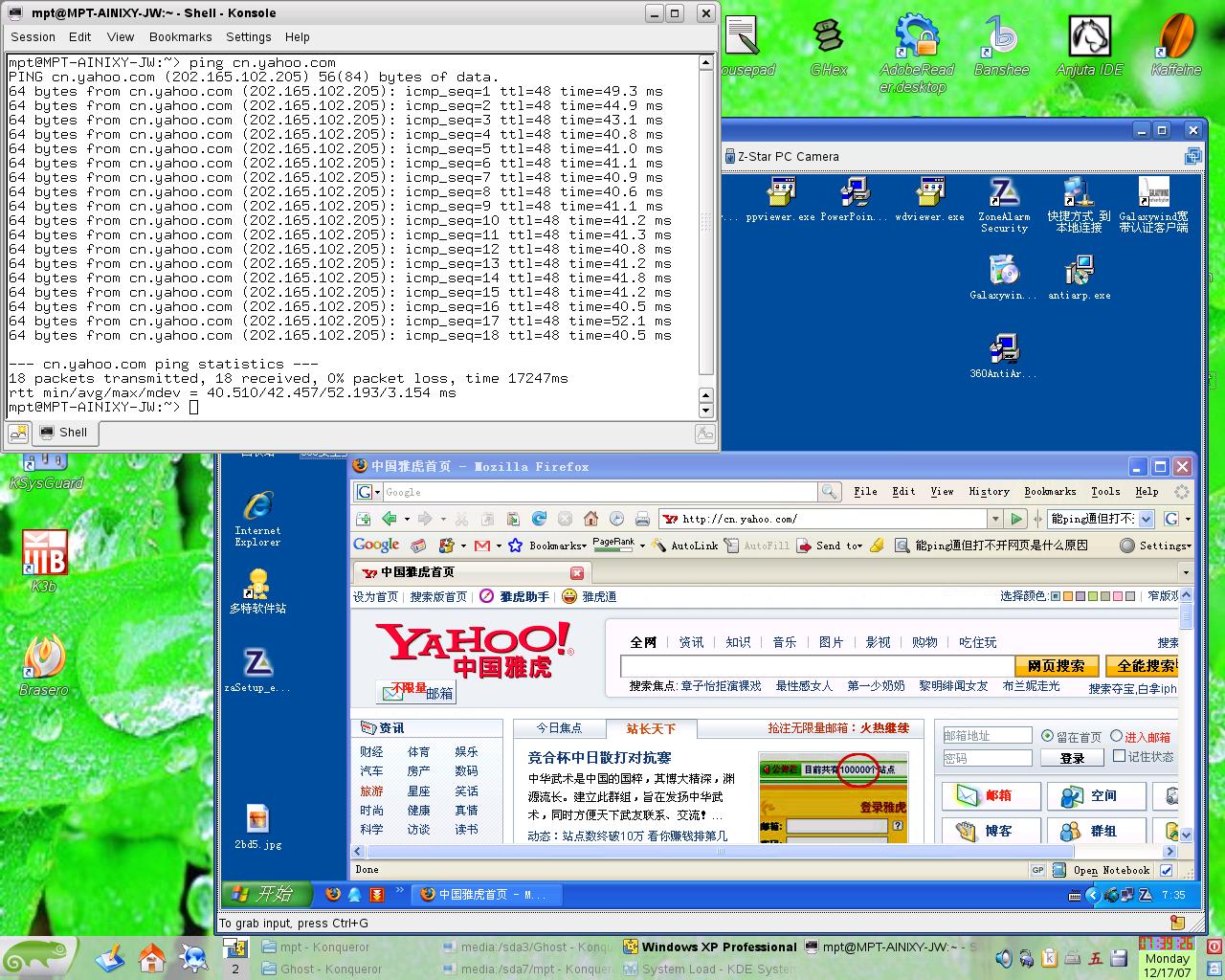This screenshot has width=1225, height=980.
Task: Open Gmail dropdown arrow in Google toolbar
Action: (x=499, y=546)
